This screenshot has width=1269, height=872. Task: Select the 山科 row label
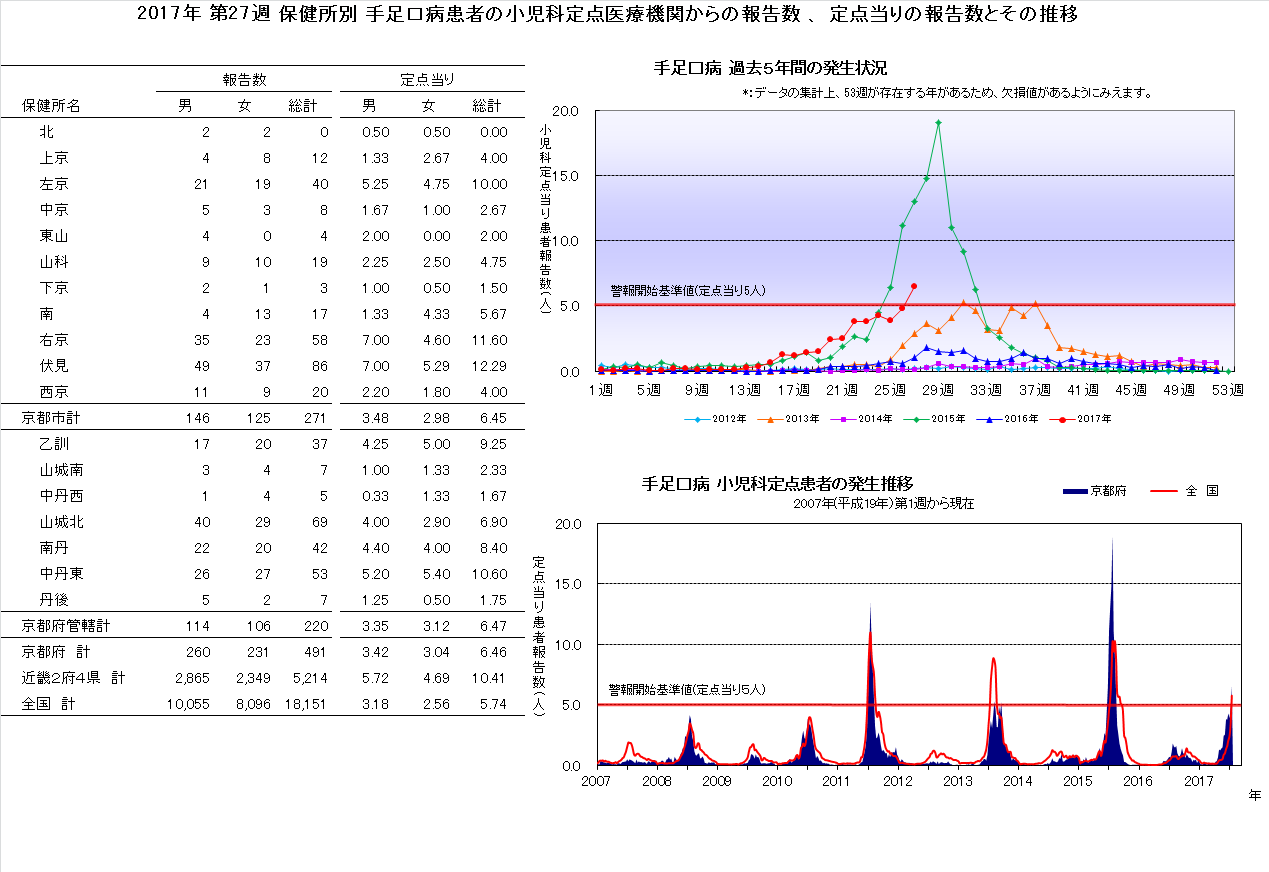pyautogui.click(x=54, y=262)
